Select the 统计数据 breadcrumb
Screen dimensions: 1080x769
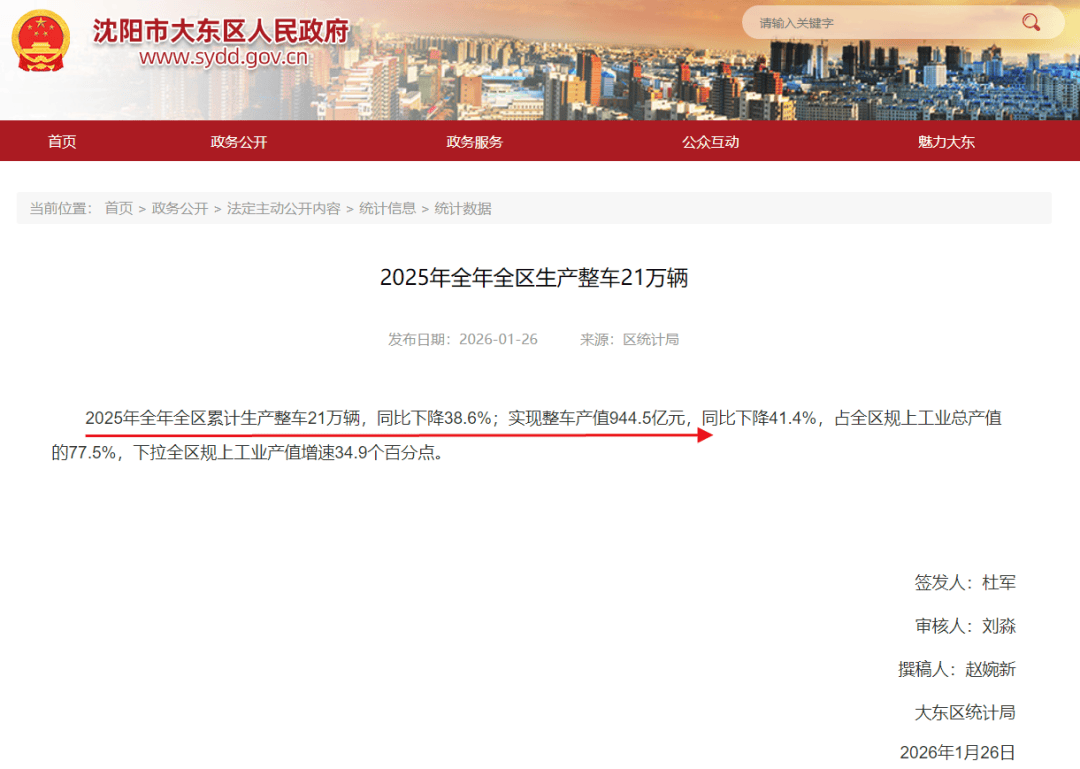point(462,208)
